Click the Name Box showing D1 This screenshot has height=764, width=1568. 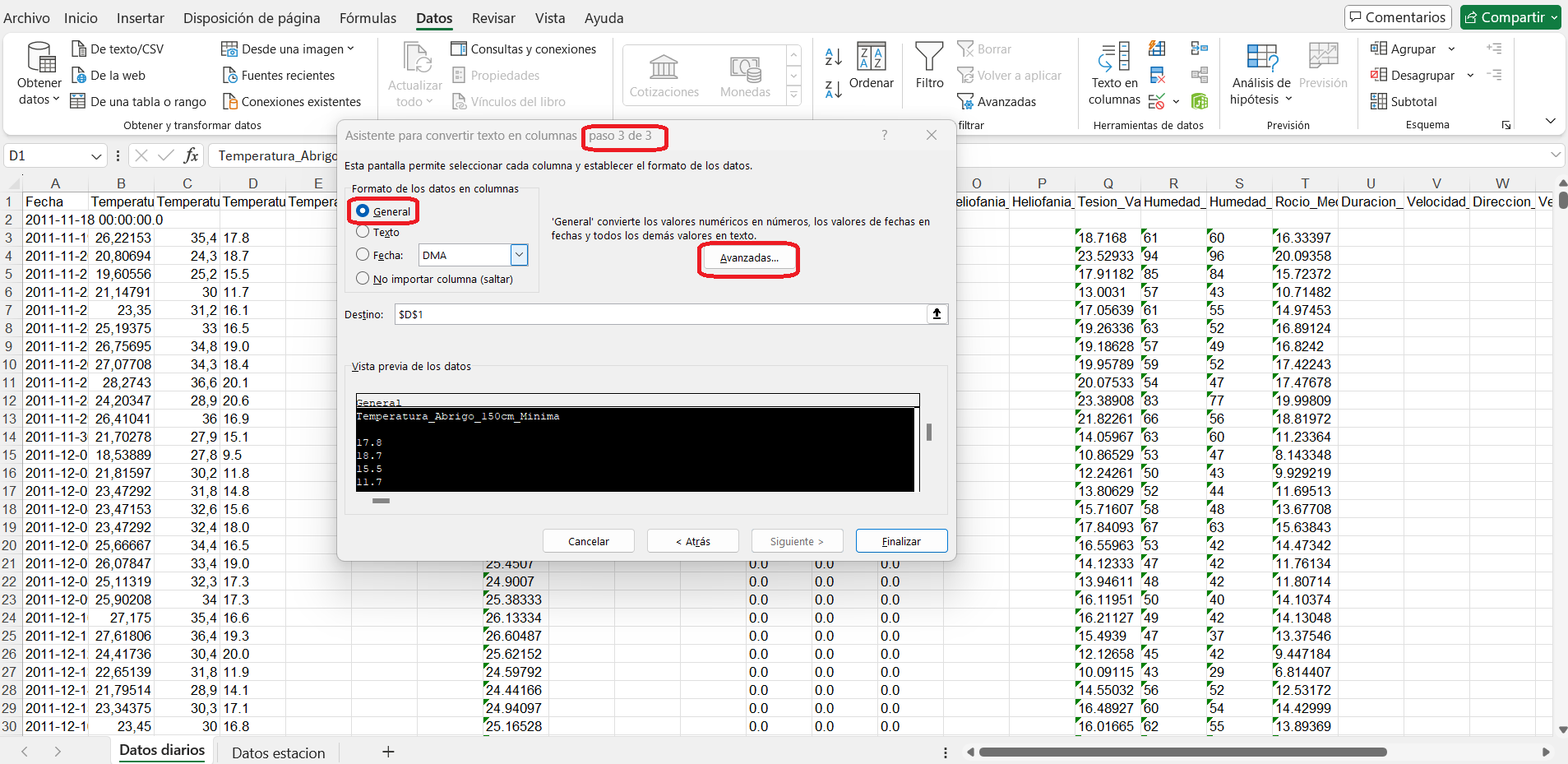tap(47, 156)
